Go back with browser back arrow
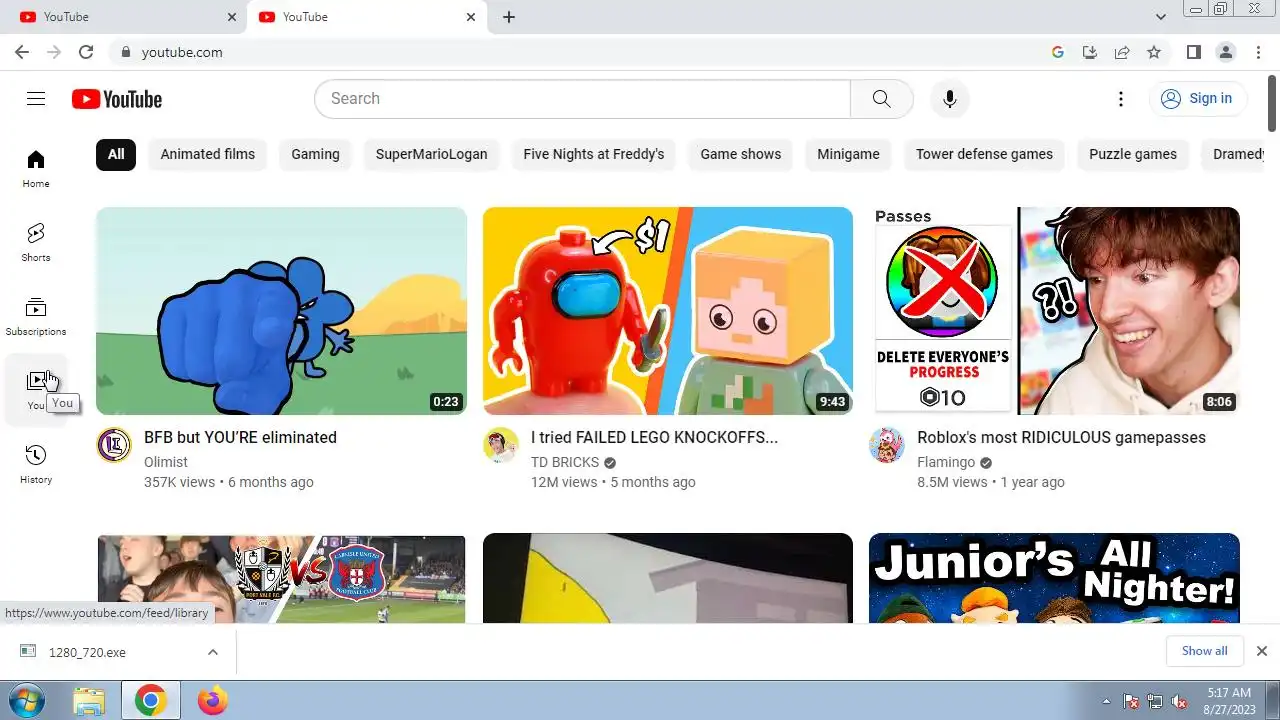Image resolution: width=1280 pixels, height=720 pixels. (22, 52)
